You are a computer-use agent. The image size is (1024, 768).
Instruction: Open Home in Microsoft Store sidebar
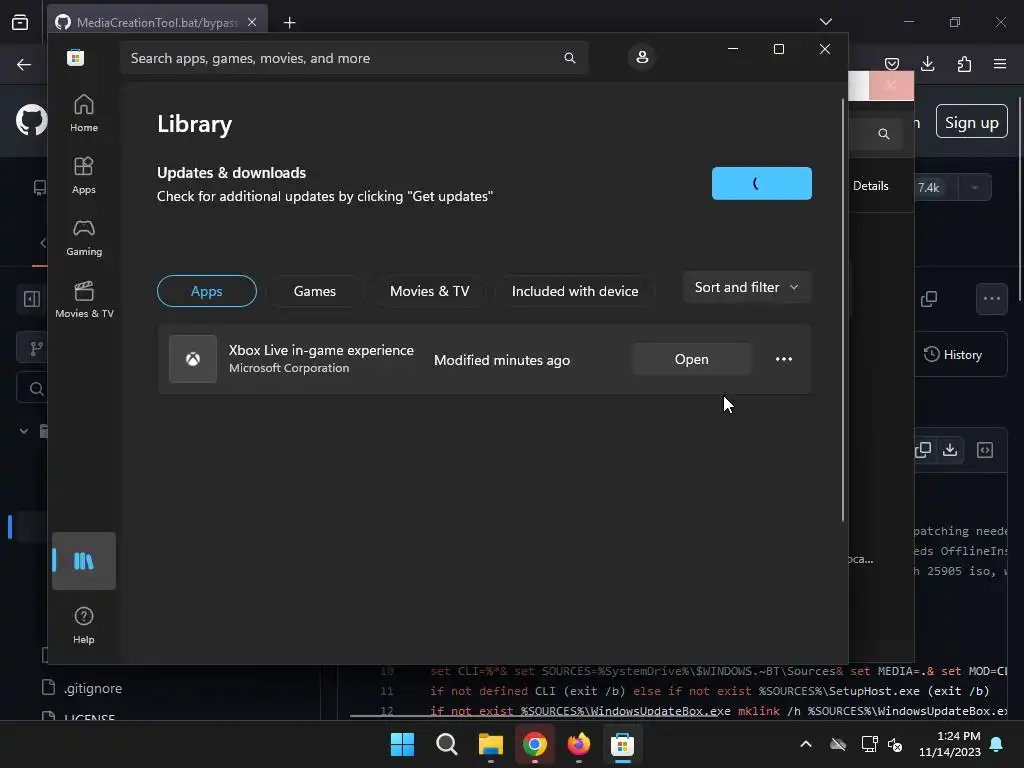[84, 114]
